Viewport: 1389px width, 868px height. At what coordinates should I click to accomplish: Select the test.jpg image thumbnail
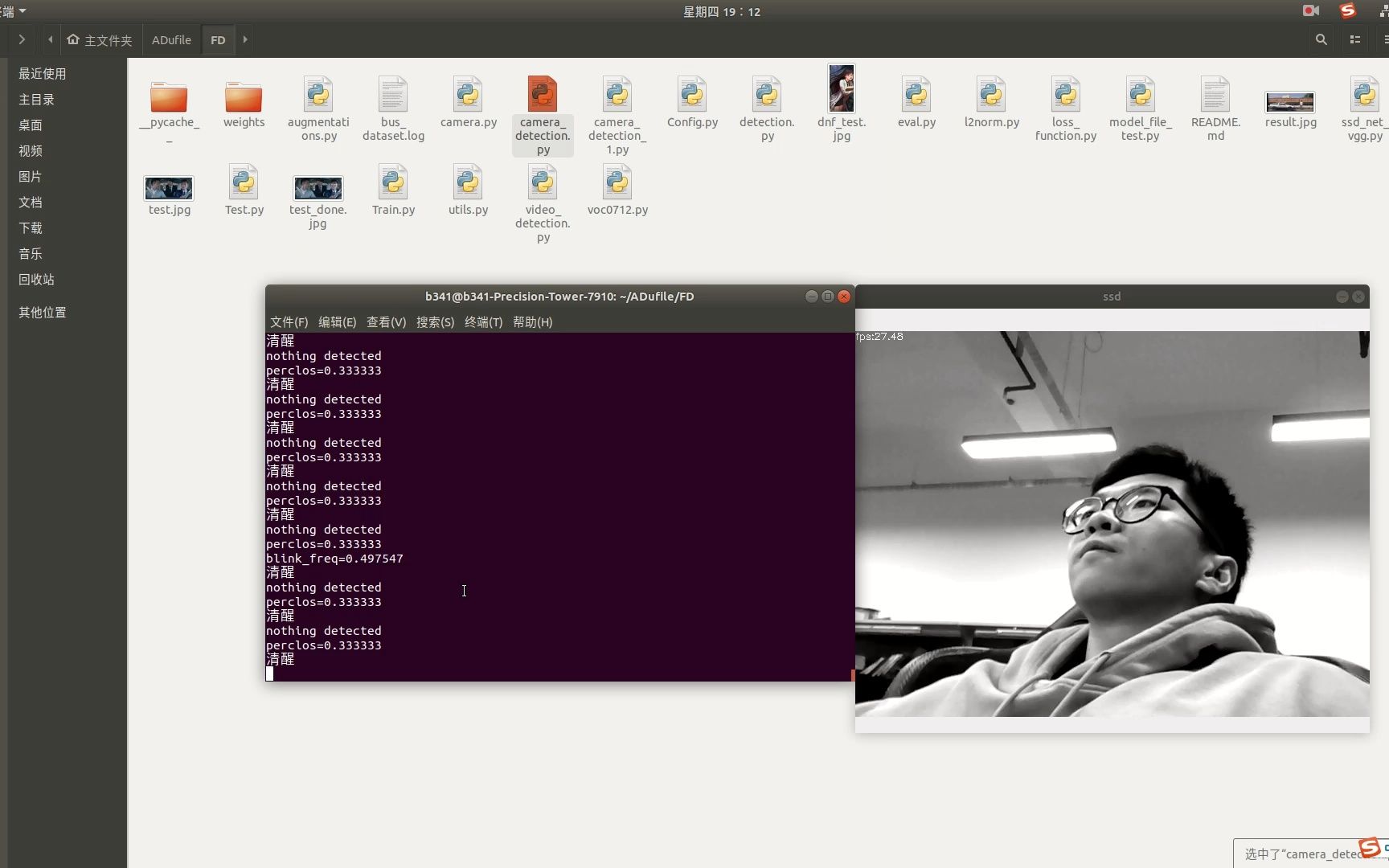click(169, 188)
